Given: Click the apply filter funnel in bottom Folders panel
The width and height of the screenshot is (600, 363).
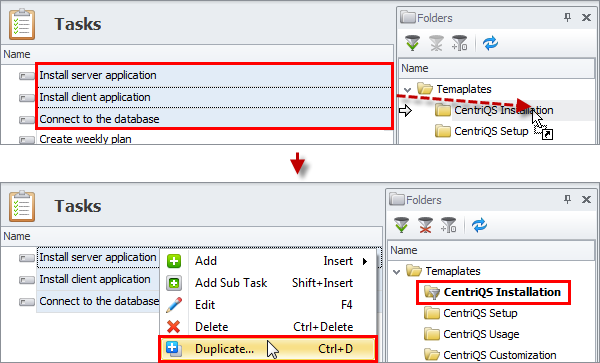Looking at the screenshot, I should [401, 225].
